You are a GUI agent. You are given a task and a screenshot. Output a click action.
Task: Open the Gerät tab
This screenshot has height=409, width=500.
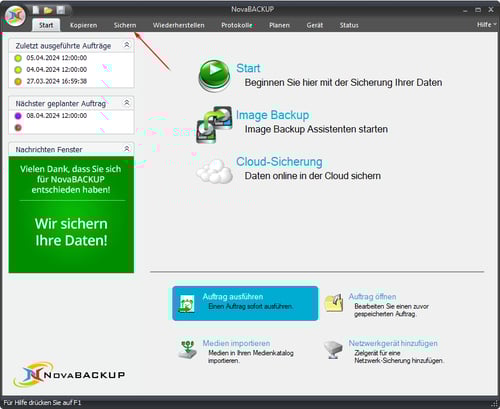click(315, 25)
